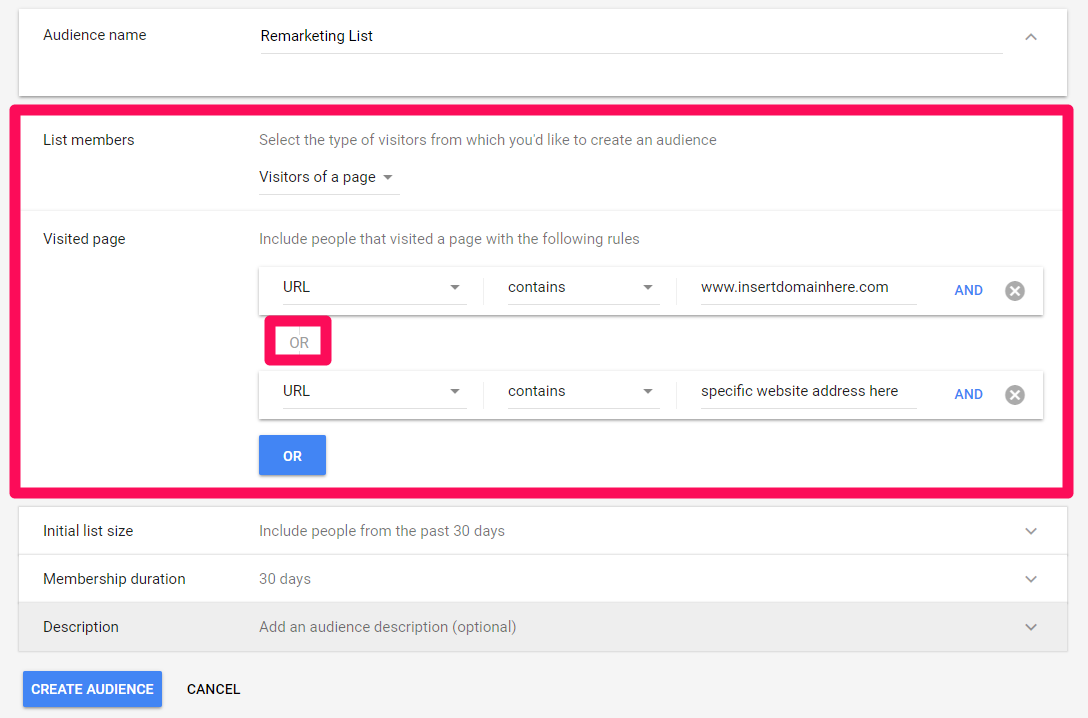1088x718 pixels.
Task: Click the '30 days' membership duration value
Action: click(x=284, y=579)
